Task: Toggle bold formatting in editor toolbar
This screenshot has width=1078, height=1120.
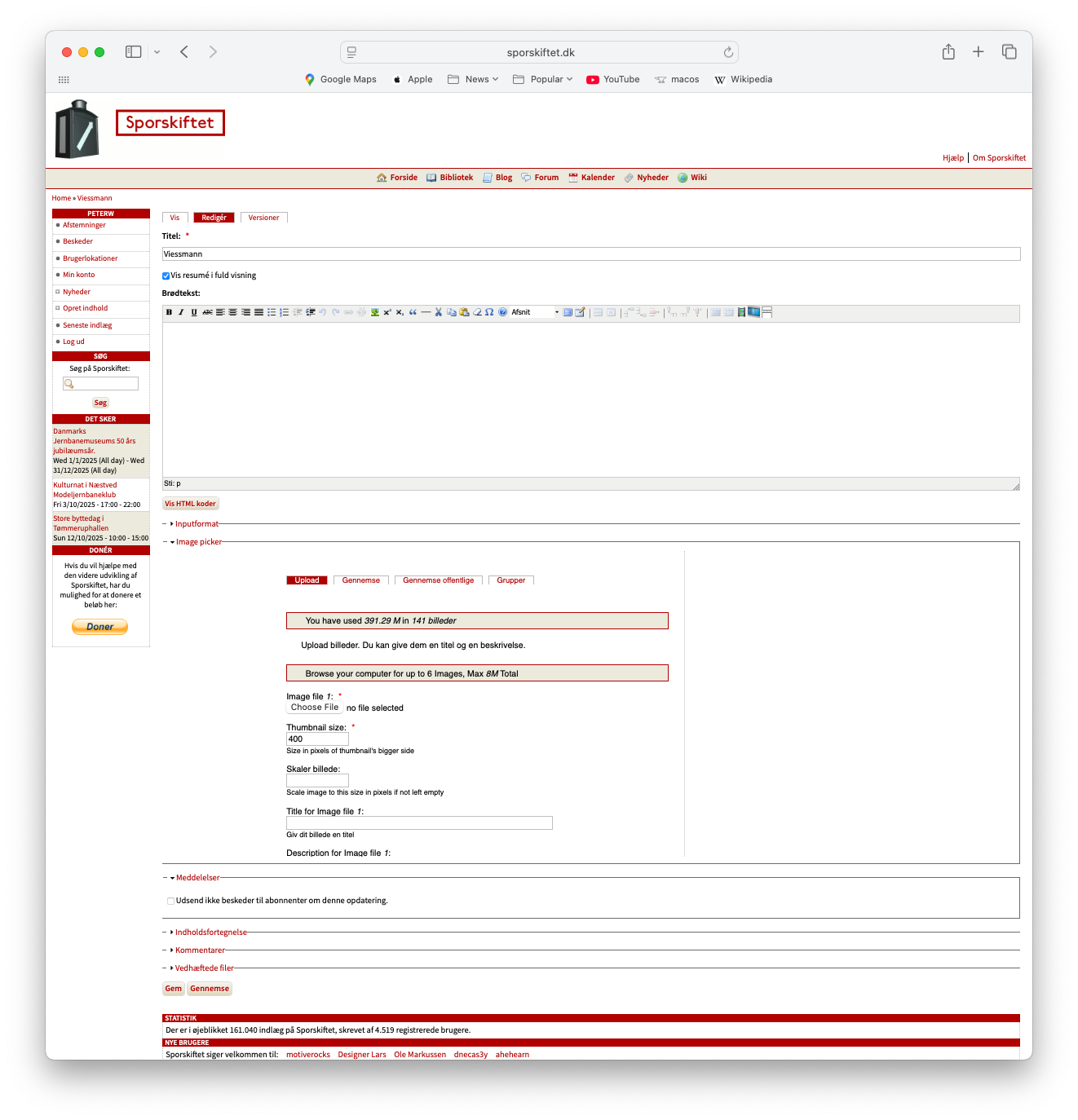Action: coord(169,312)
